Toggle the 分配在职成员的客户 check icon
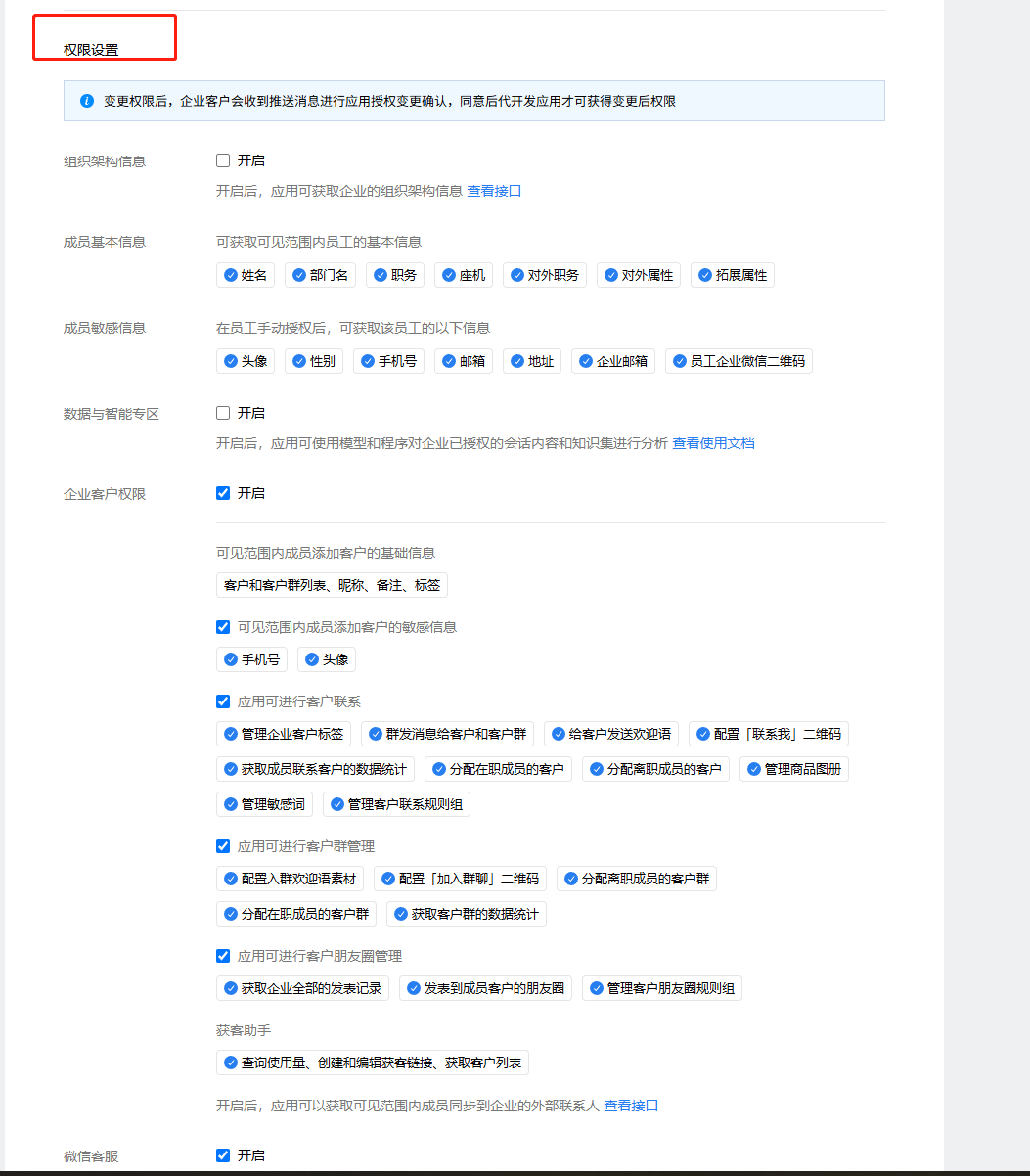Image resolution: width=1030 pixels, height=1176 pixels. click(439, 769)
